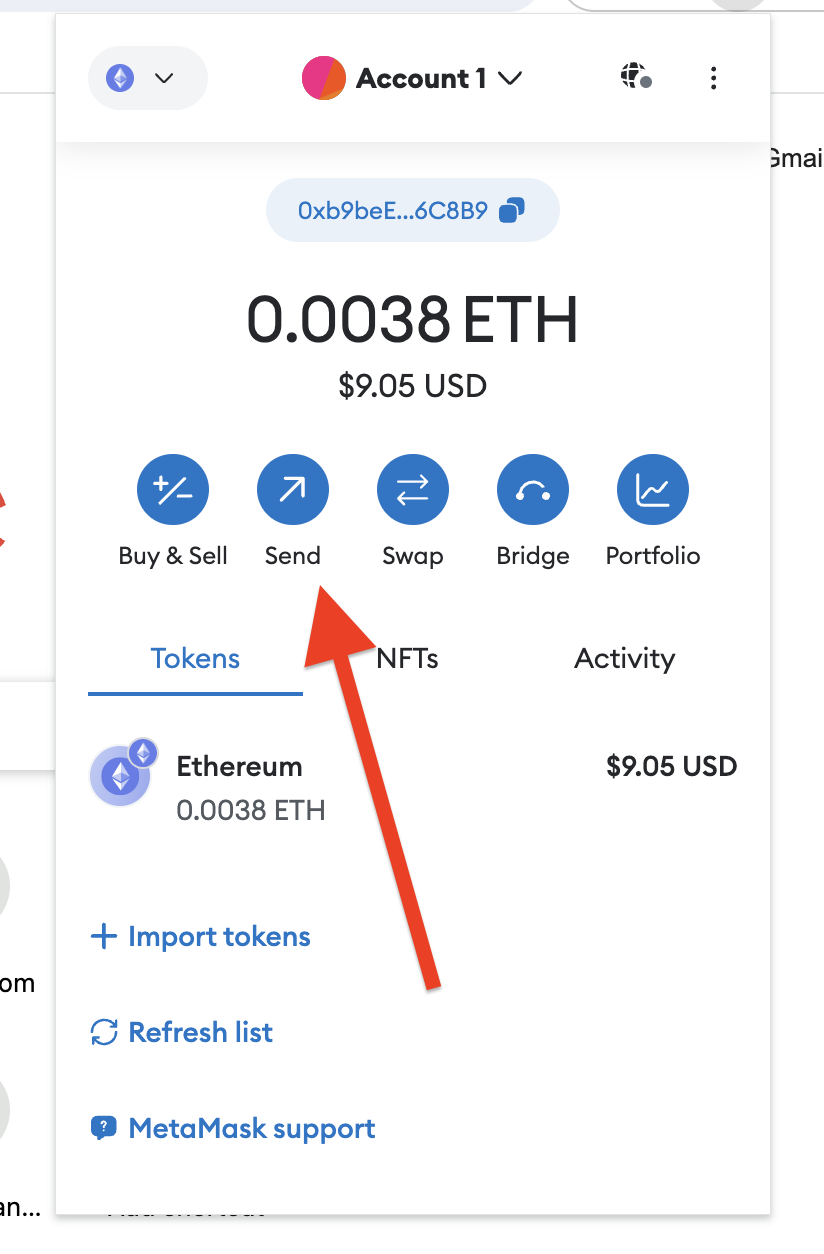Click the Import tokens link
The height and width of the screenshot is (1254, 824).
point(199,936)
